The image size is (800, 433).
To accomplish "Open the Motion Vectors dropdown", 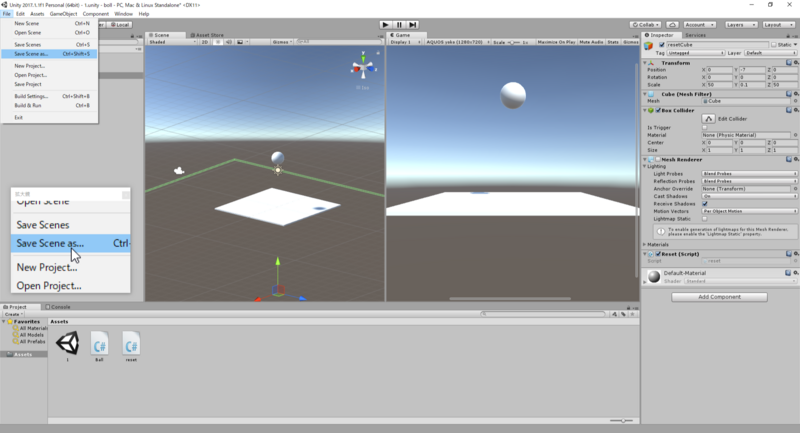I will point(749,211).
